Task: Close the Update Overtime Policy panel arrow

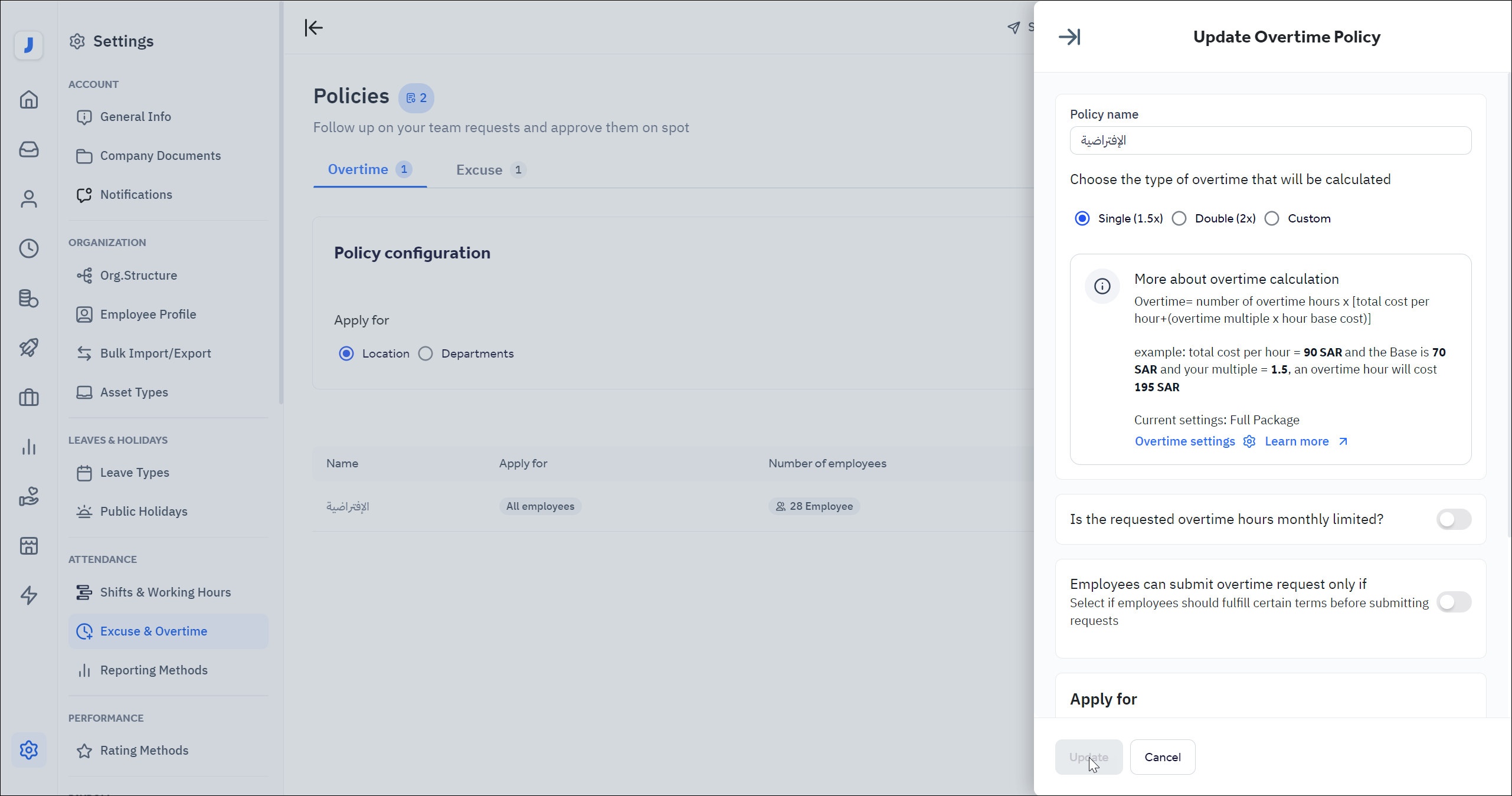Action: pyautogui.click(x=1069, y=37)
